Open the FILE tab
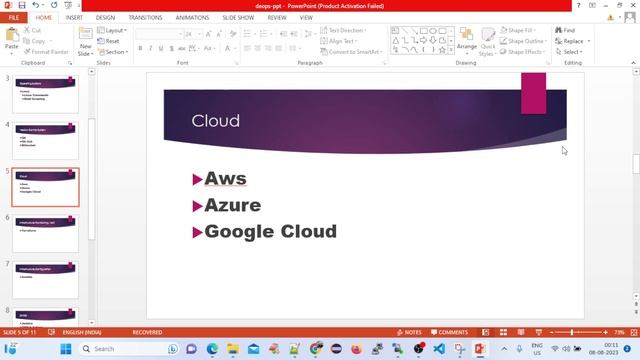640x360 pixels. pos(13,18)
